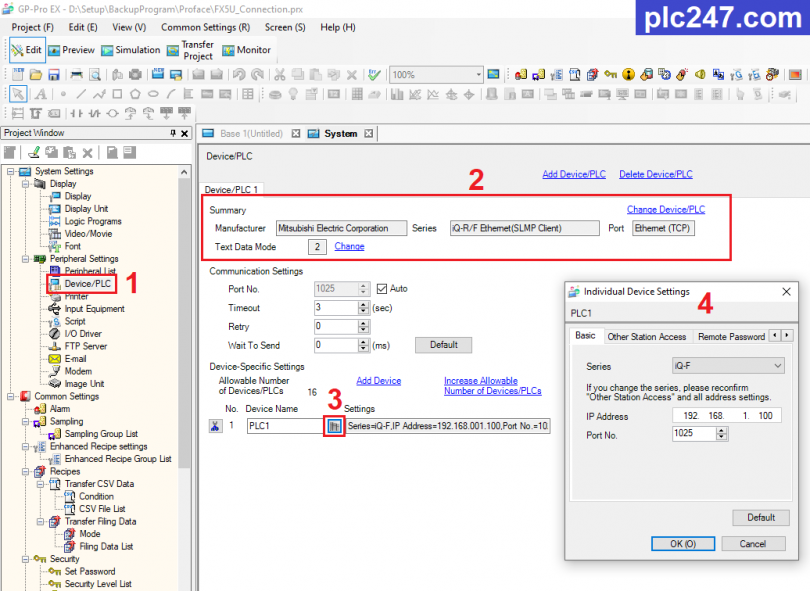Click the PLC1 device settings icon
Image resolution: width=810 pixels, height=591 pixels.
[x=334, y=426]
